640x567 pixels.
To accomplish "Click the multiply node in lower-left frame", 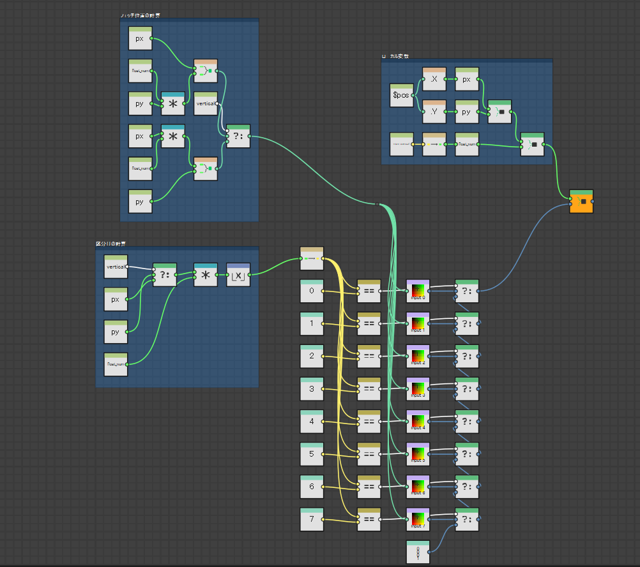I will (x=205, y=274).
